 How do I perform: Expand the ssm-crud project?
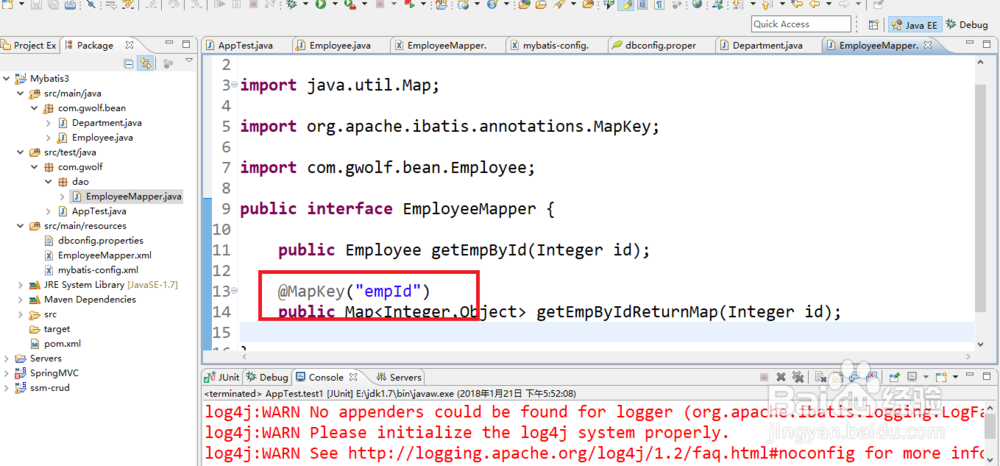[6, 388]
